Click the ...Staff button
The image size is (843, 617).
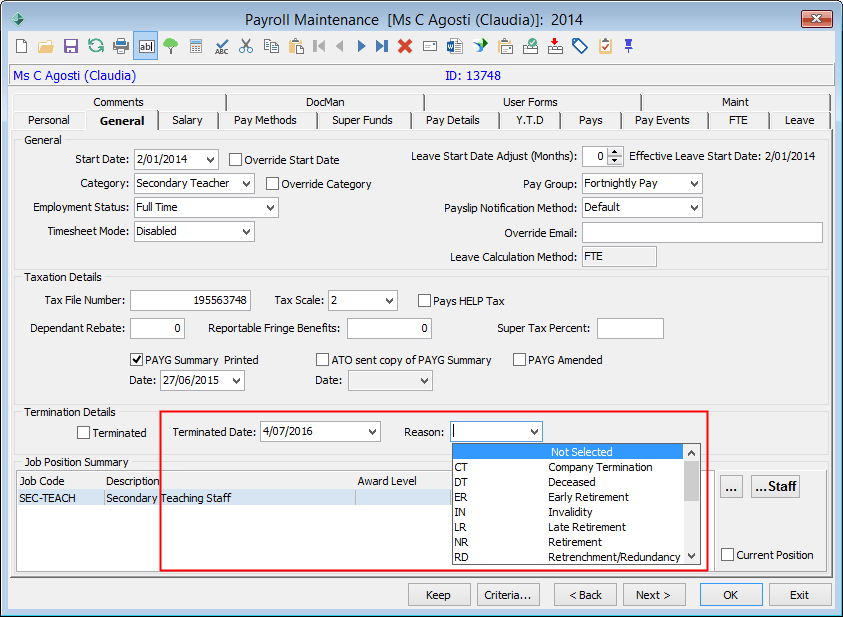click(x=775, y=486)
